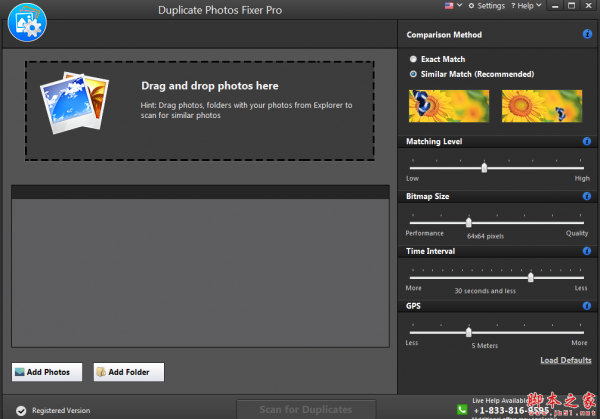Click the Add Photos button

[x=47, y=372]
